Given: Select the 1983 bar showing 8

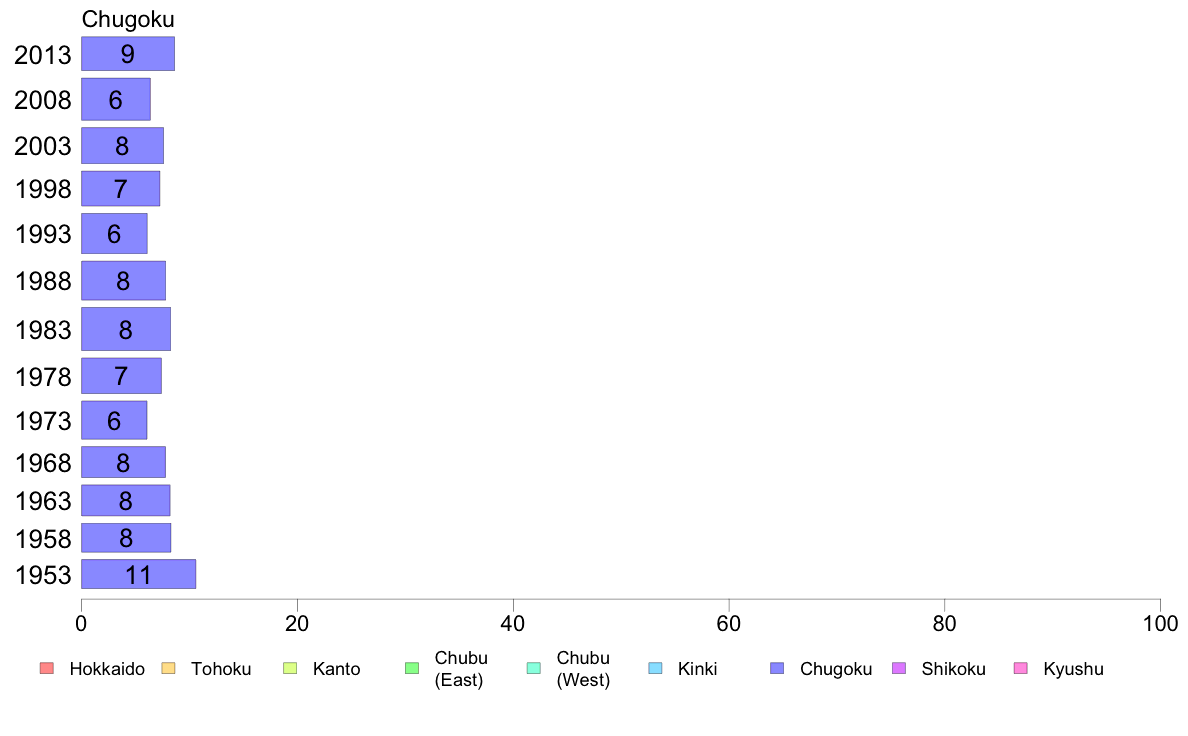Looking at the screenshot, I should [x=126, y=329].
